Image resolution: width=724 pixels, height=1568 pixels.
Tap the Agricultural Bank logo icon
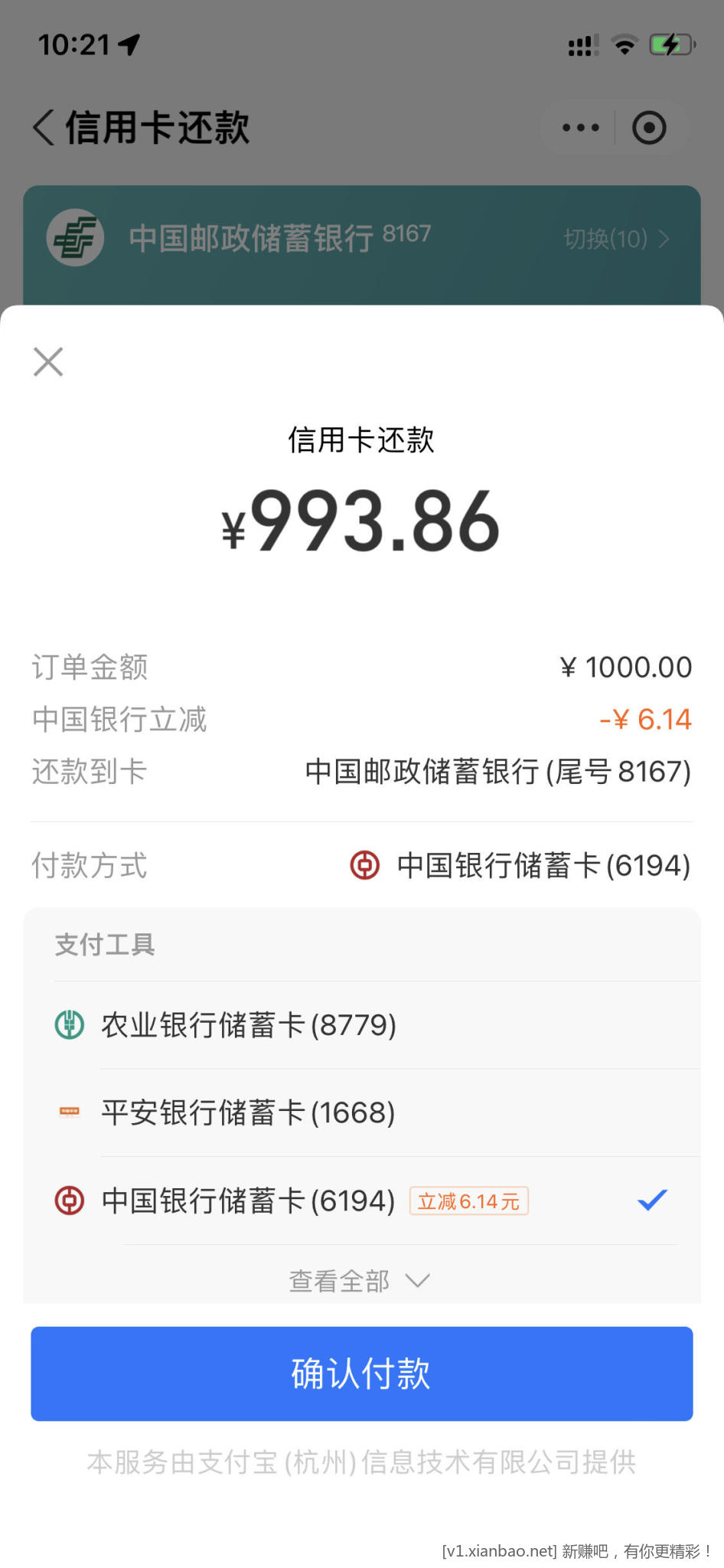70,1024
